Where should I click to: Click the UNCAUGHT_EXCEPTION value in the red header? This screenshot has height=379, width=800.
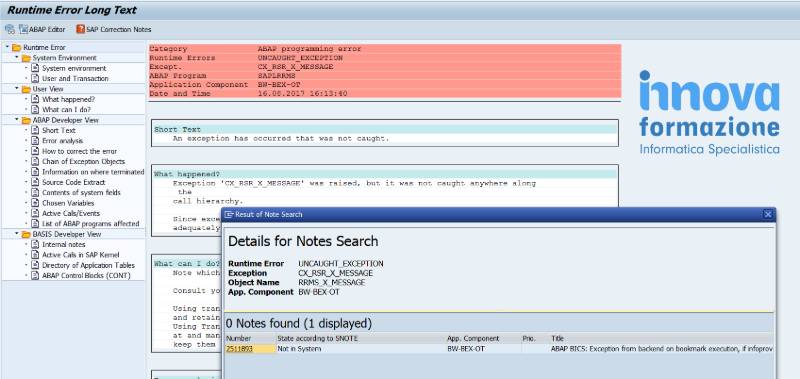pos(300,58)
